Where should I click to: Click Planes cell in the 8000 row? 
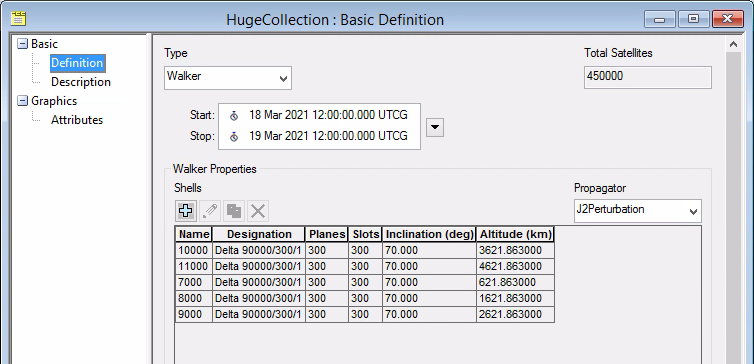coord(327,298)
